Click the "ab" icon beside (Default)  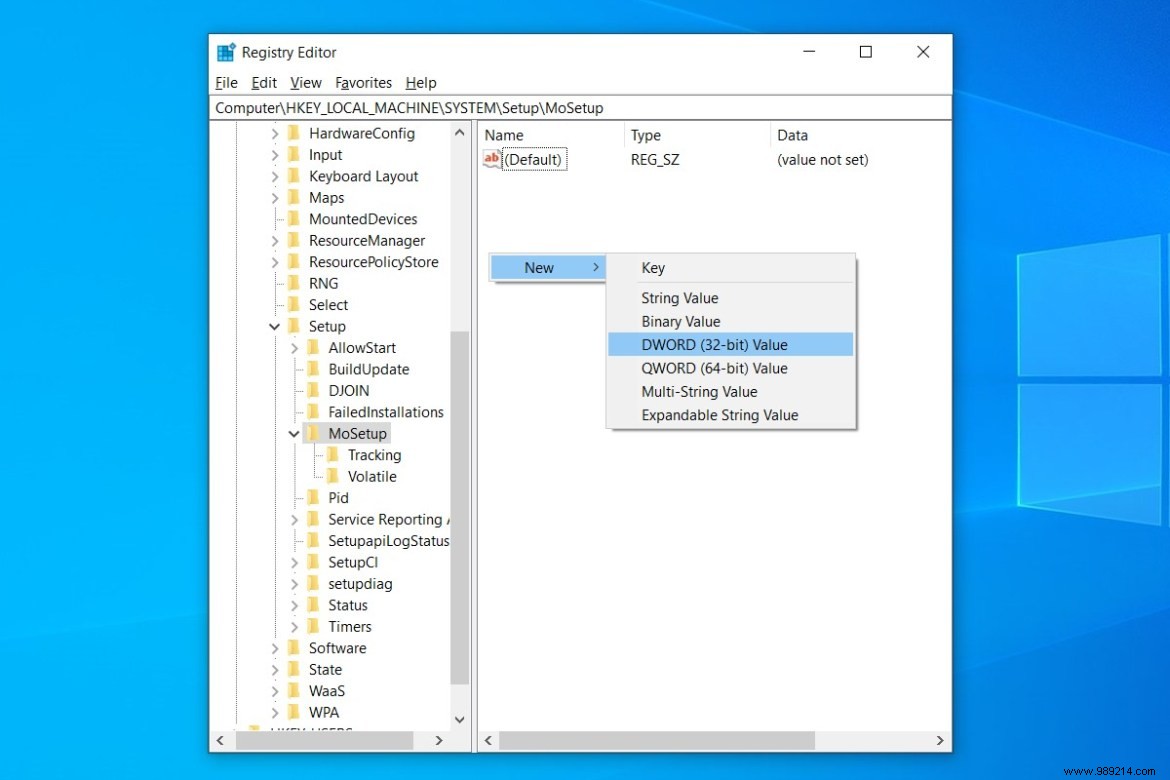tap(490, 158)
